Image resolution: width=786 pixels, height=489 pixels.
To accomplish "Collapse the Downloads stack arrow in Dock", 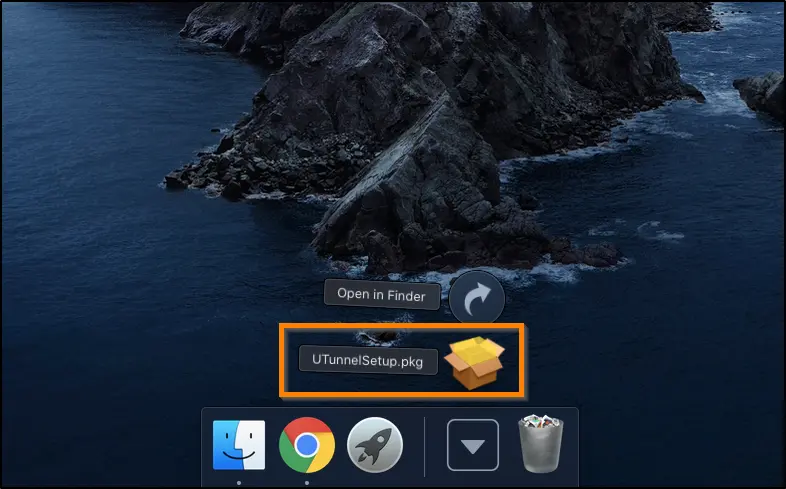I will click(473, 445).
